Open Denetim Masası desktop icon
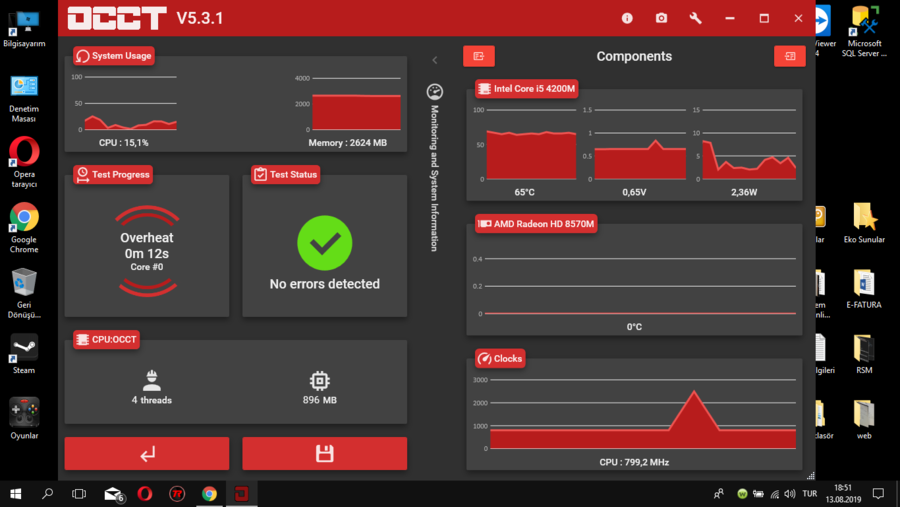Screen dimensions: 900x507 point(24,98)
